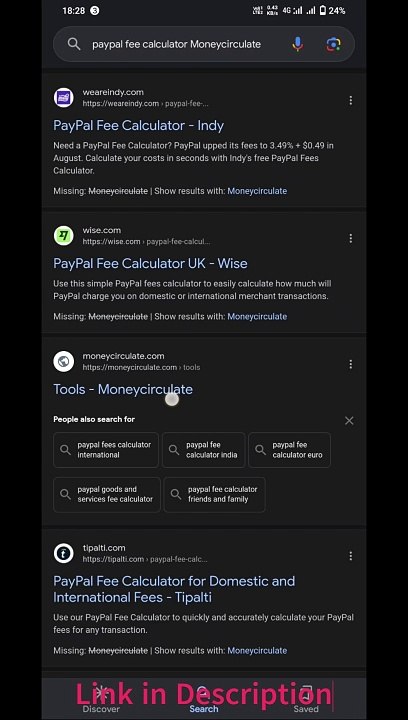
Task: Open three-dot menu for tipalti.com result
Action: [351, 556]
